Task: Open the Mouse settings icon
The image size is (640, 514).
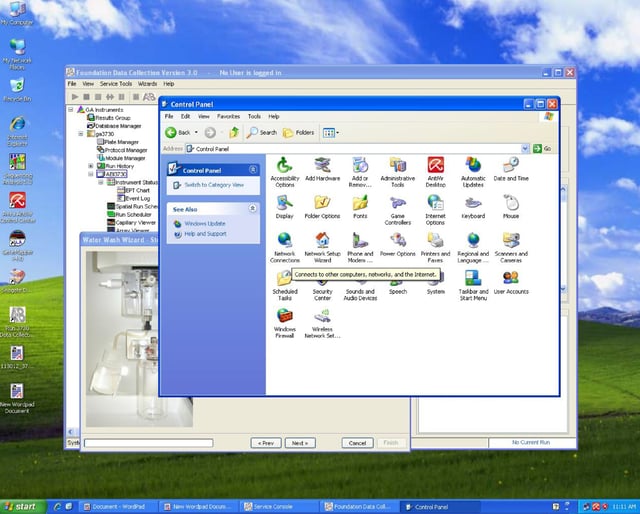Action: pyautogui.click(x=511, y=207)
